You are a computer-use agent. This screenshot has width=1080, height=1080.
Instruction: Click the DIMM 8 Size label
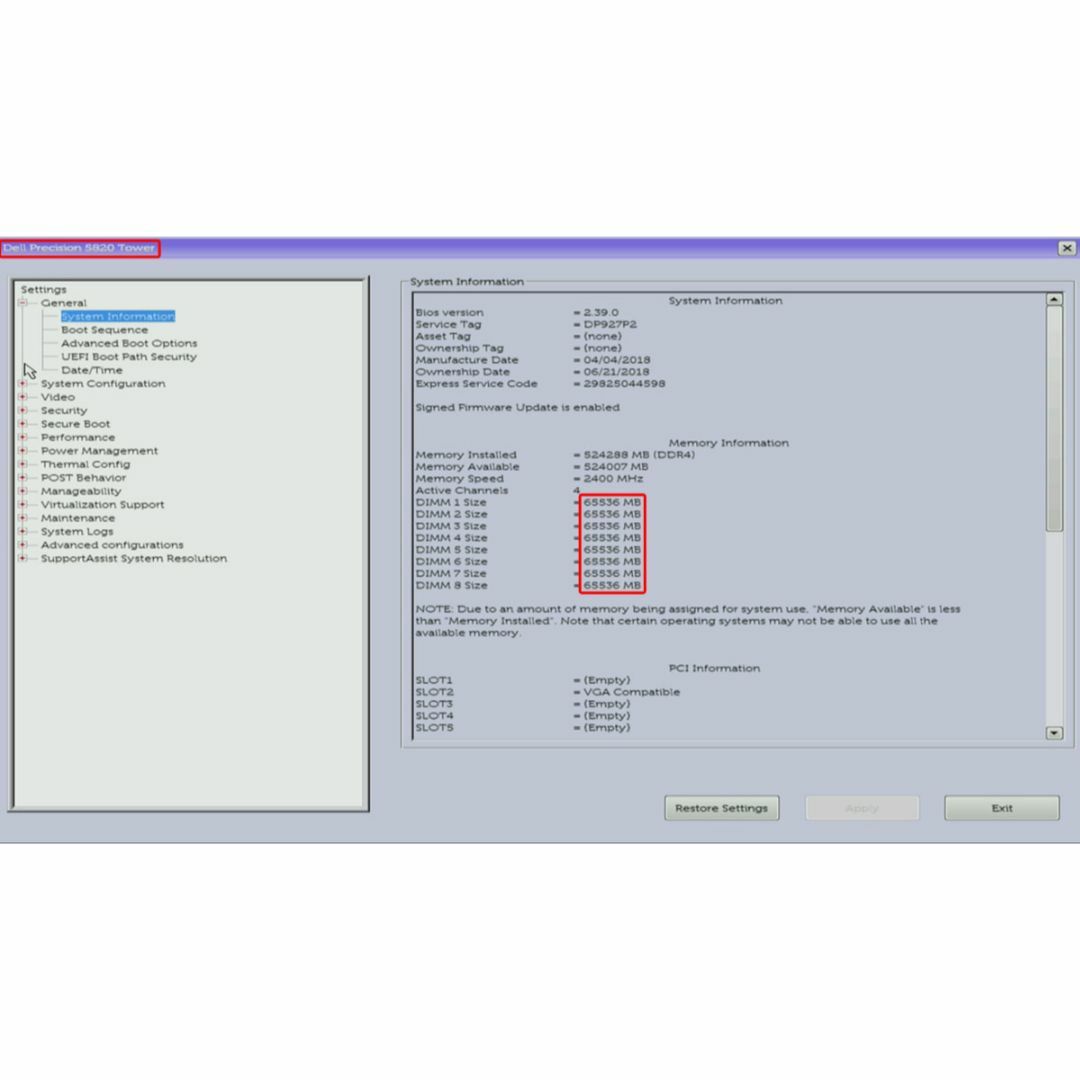(x=451, y=585)
